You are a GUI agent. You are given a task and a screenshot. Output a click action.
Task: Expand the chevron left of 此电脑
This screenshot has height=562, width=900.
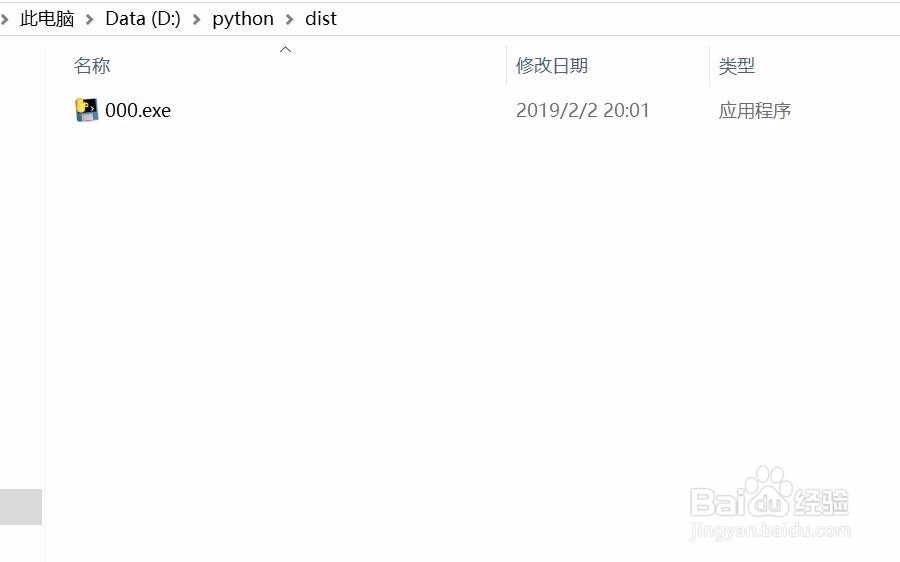click(5, 19)
